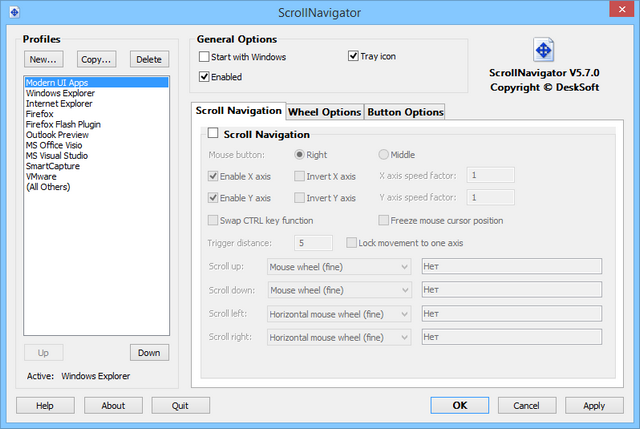Expand the Scroll left action dropdown

coord(339,314)
